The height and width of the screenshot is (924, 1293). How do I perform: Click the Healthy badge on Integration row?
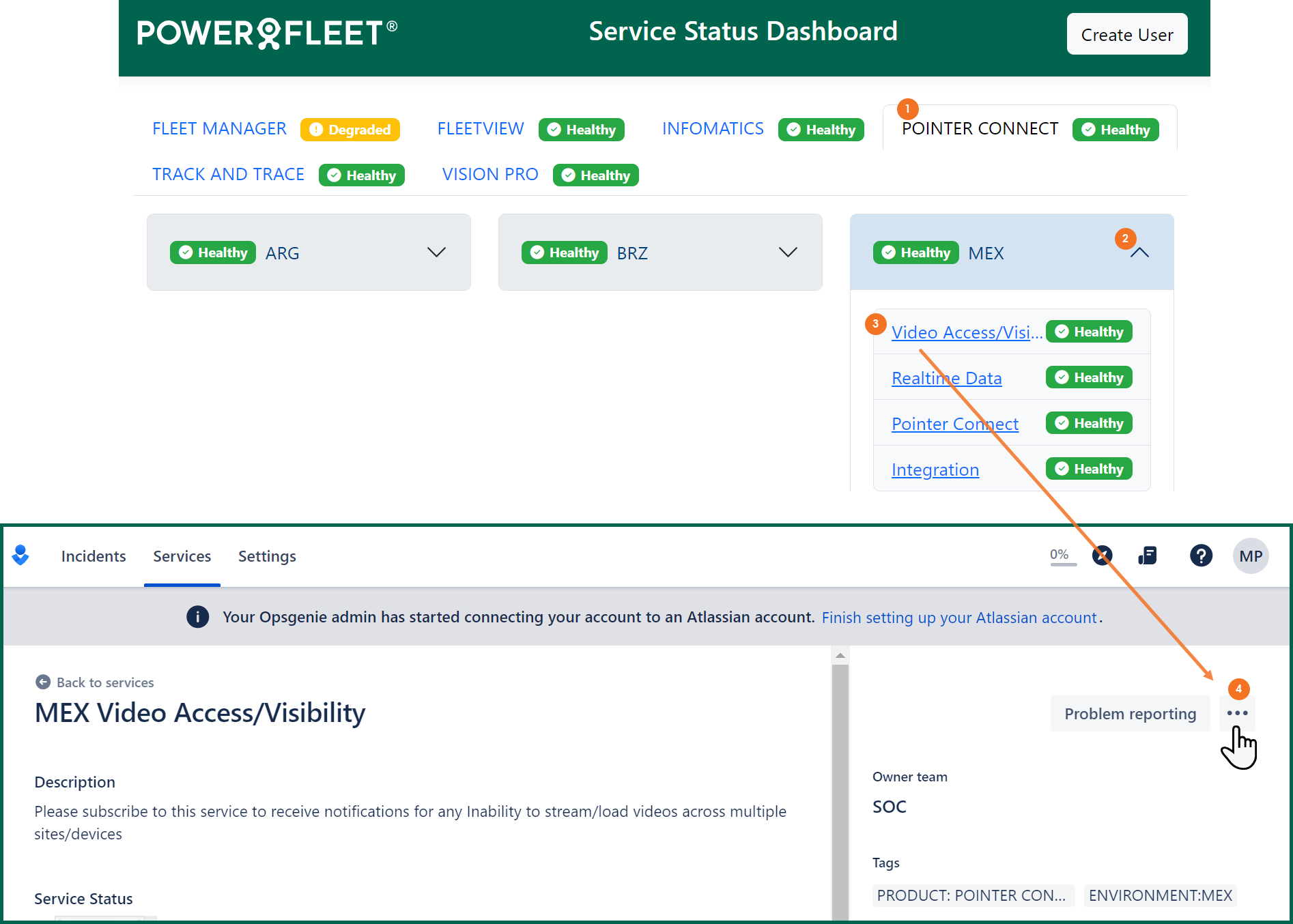tap(1090, 469)
